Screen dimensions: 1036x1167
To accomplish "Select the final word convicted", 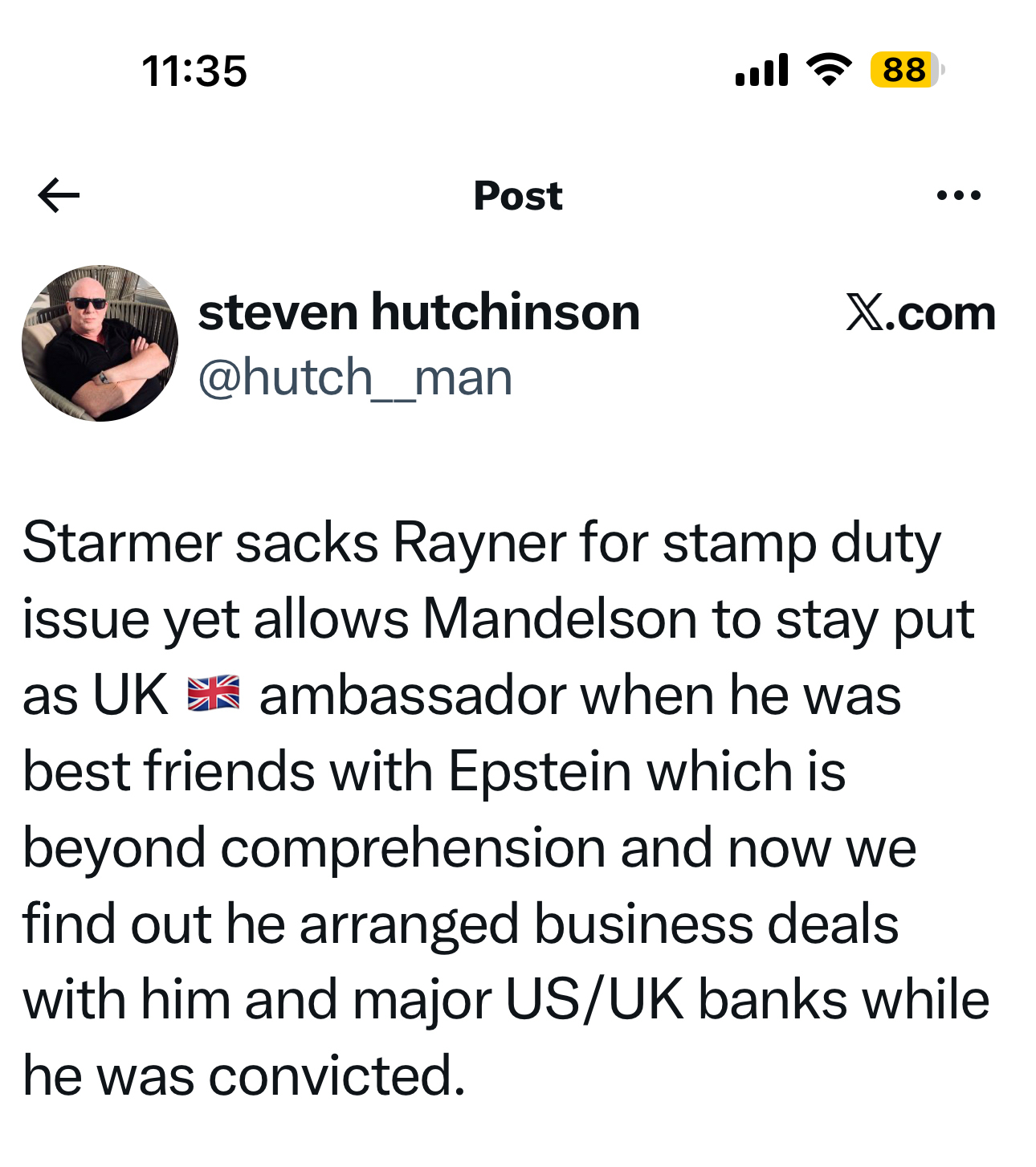I will click(337, 1076).
